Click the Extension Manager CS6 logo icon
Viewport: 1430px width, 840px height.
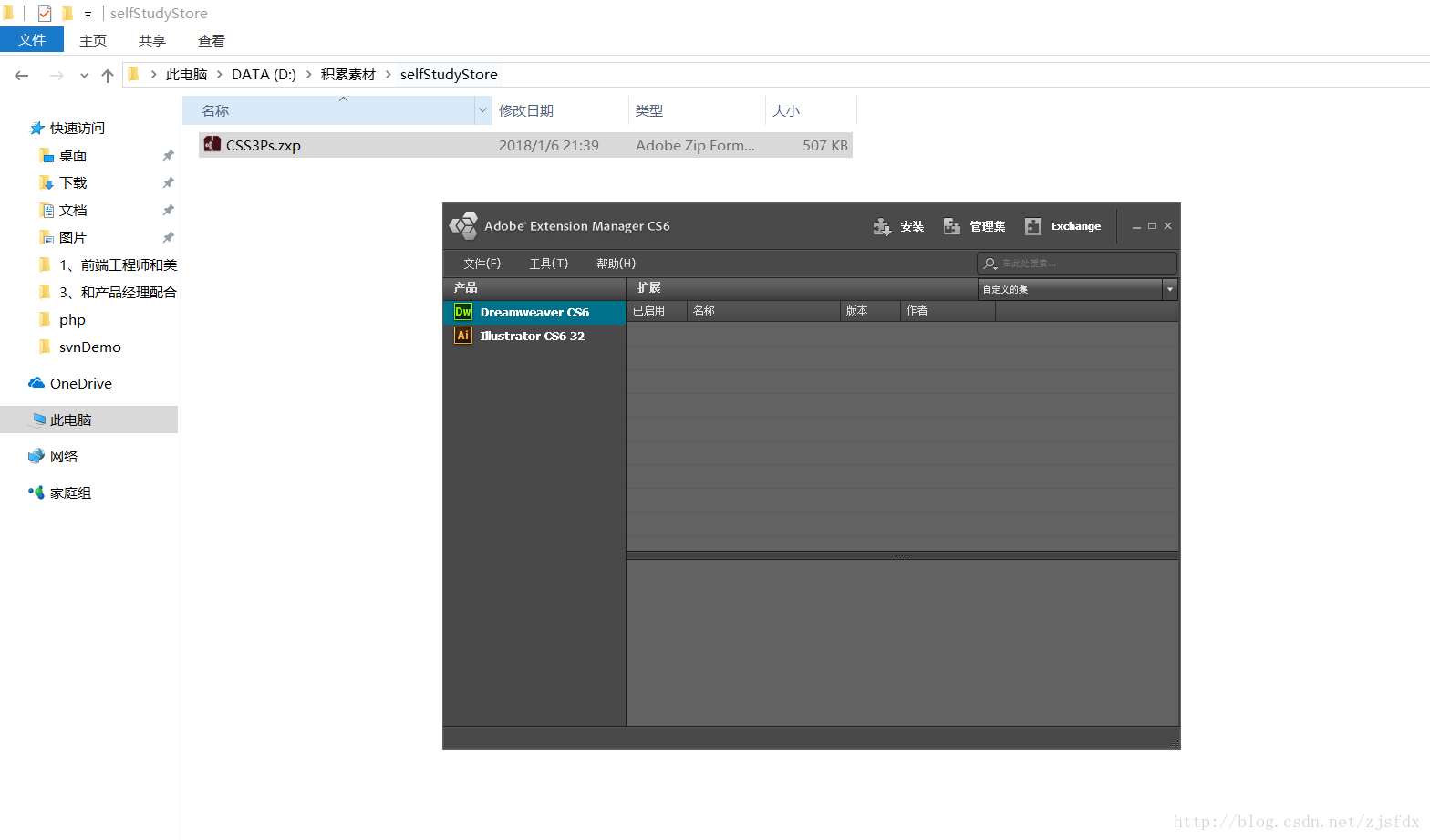point(463,225)
